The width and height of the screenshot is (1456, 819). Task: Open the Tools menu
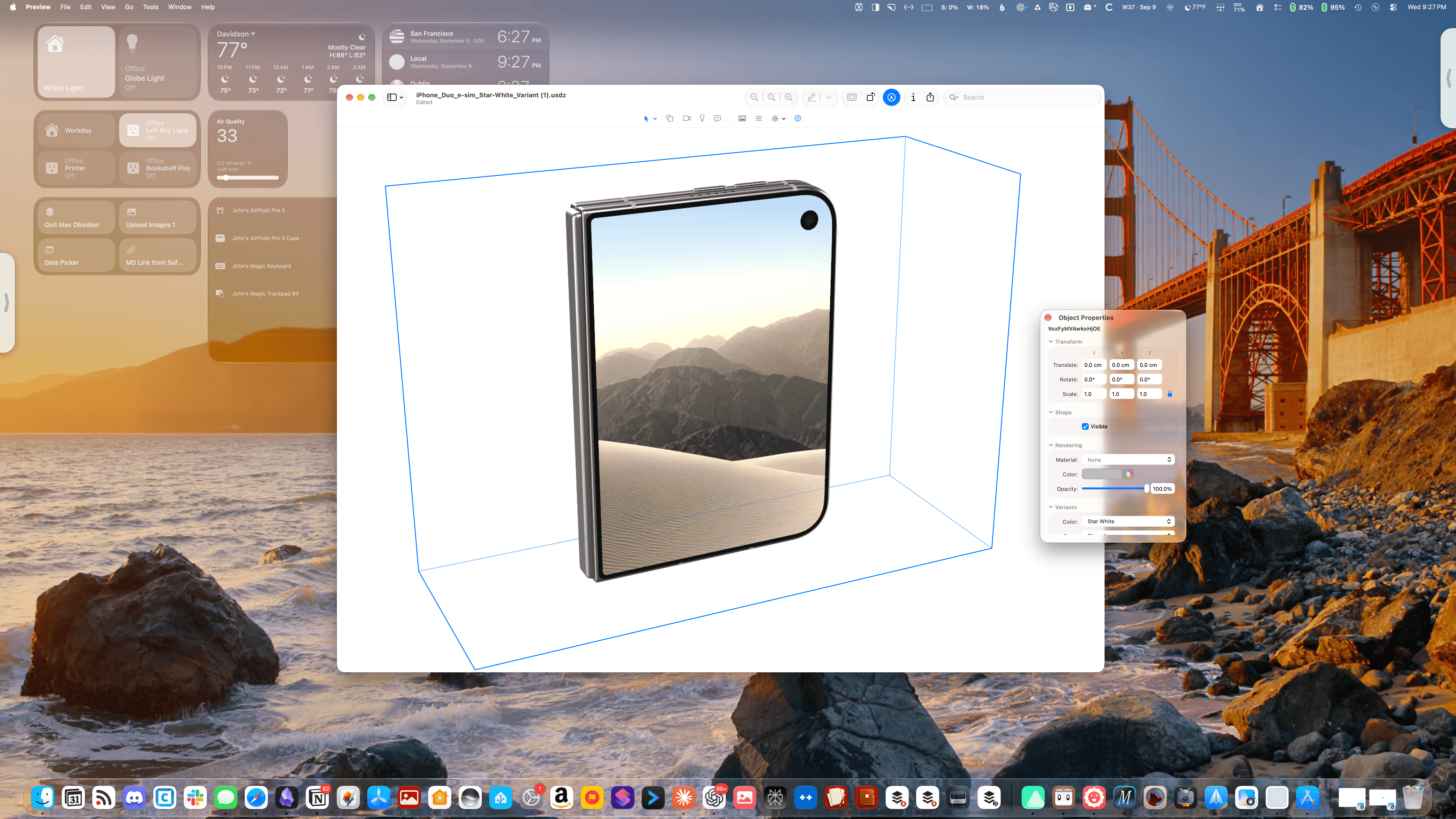pos(150,7)
